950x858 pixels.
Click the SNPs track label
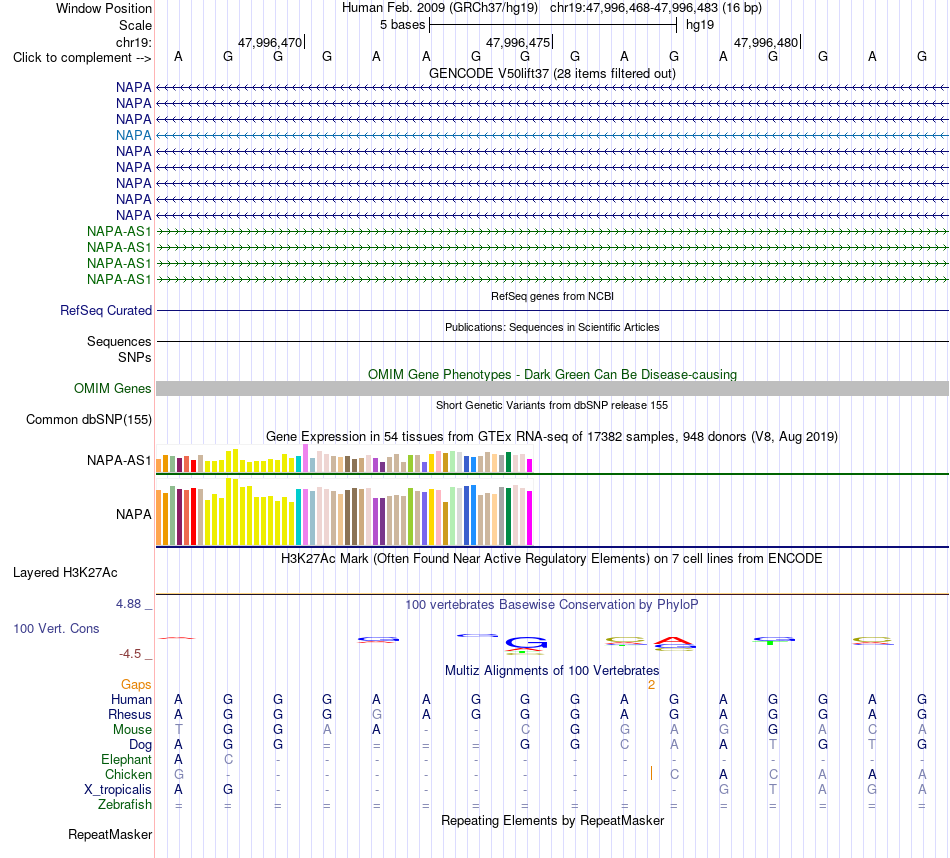click(x=135, y=358)
